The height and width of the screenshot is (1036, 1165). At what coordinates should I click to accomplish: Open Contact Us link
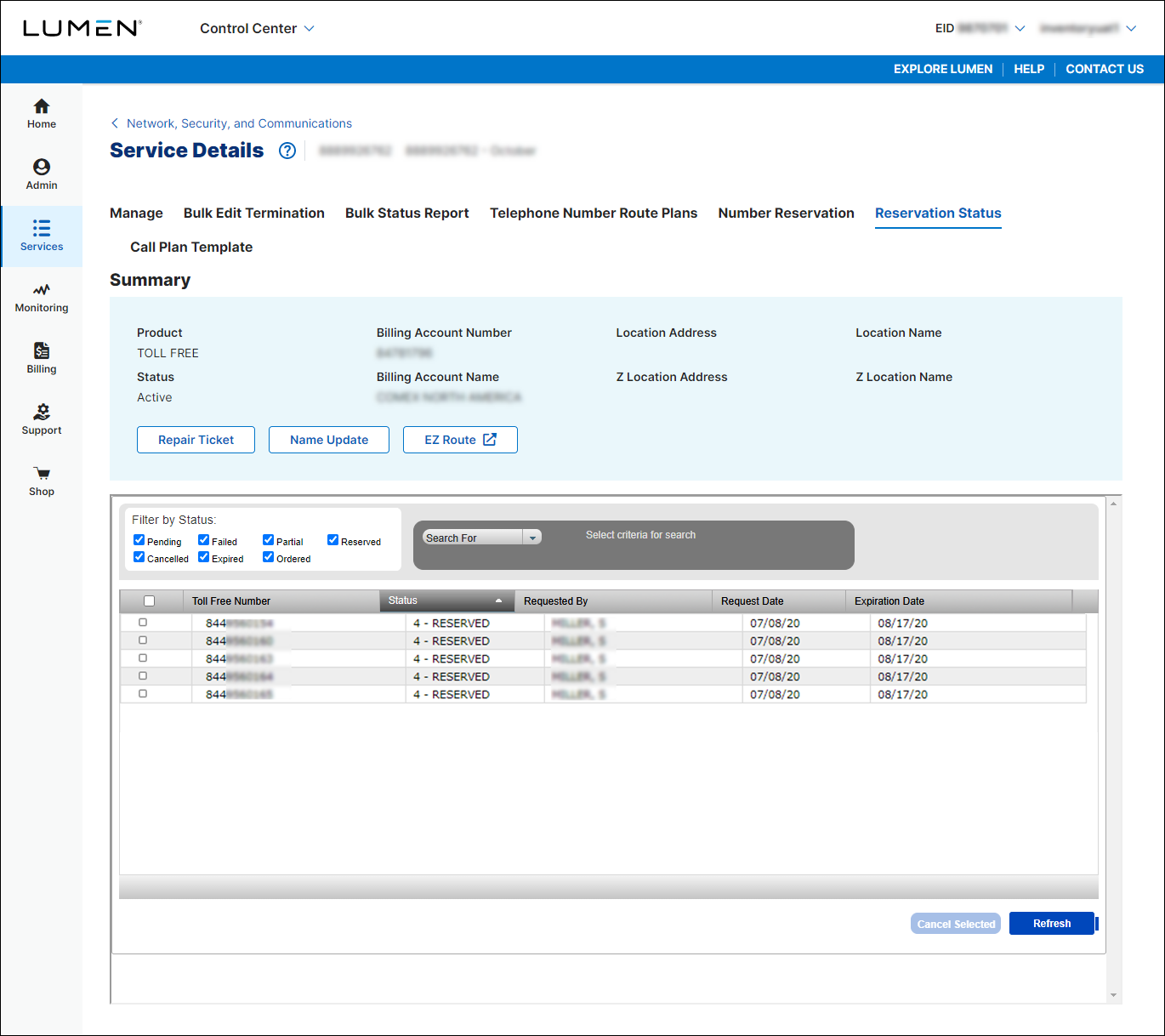(x=1105, y=69)
